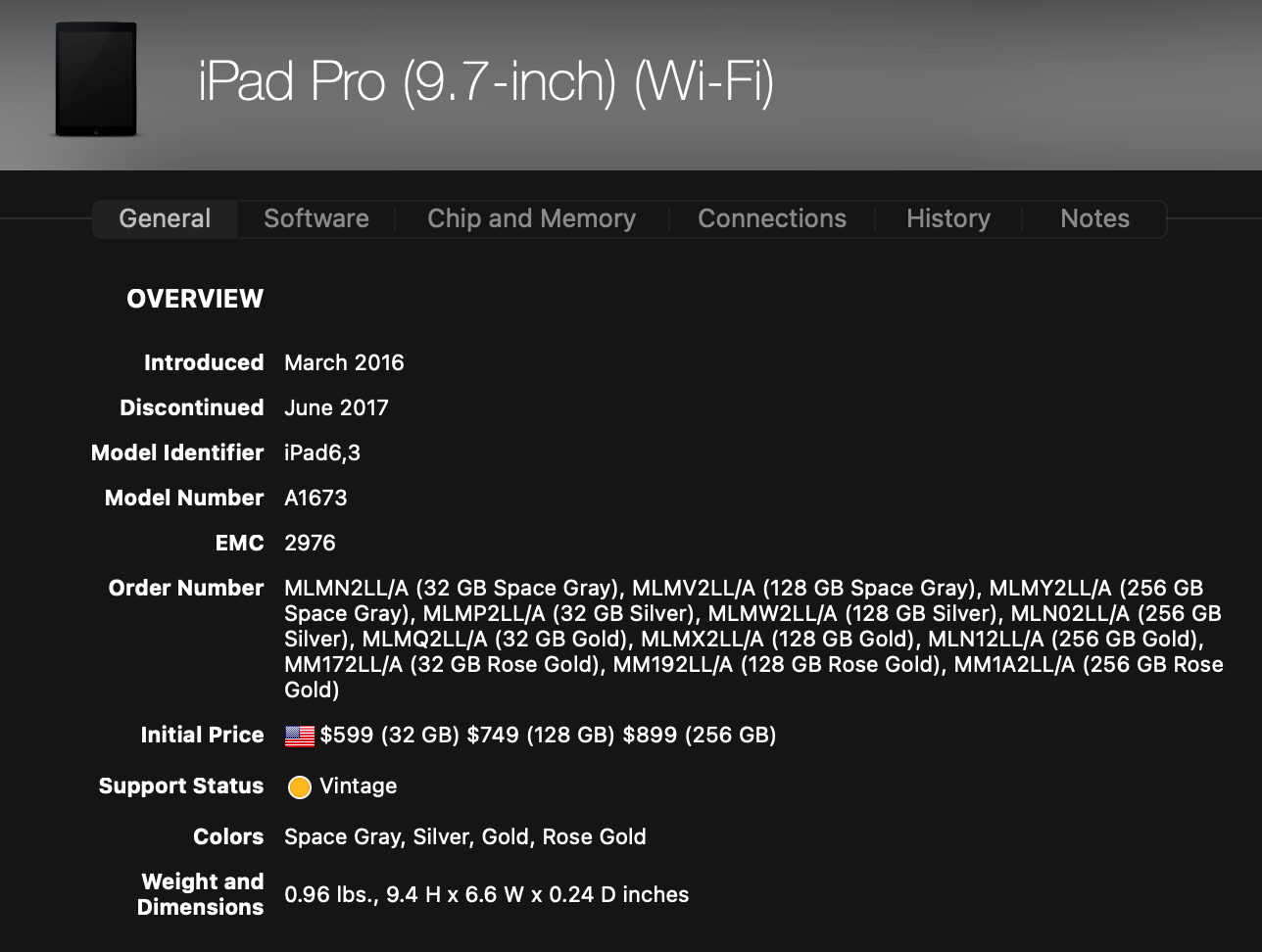This screenshot has height=952, width=1262.
Task: Click the iPad Pro device thumbnail
Action: point(96,79)
